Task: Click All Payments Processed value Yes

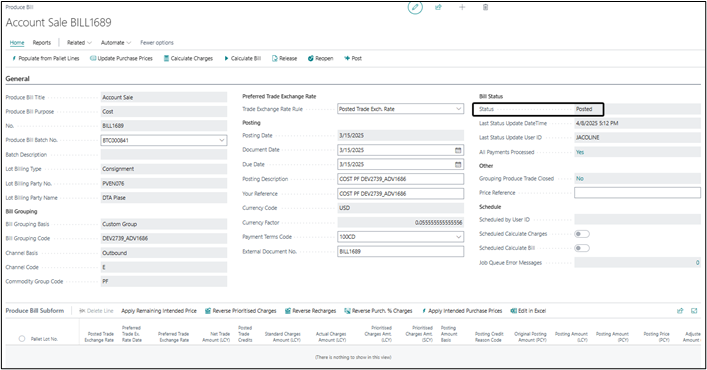Action: tap(580, 152)
